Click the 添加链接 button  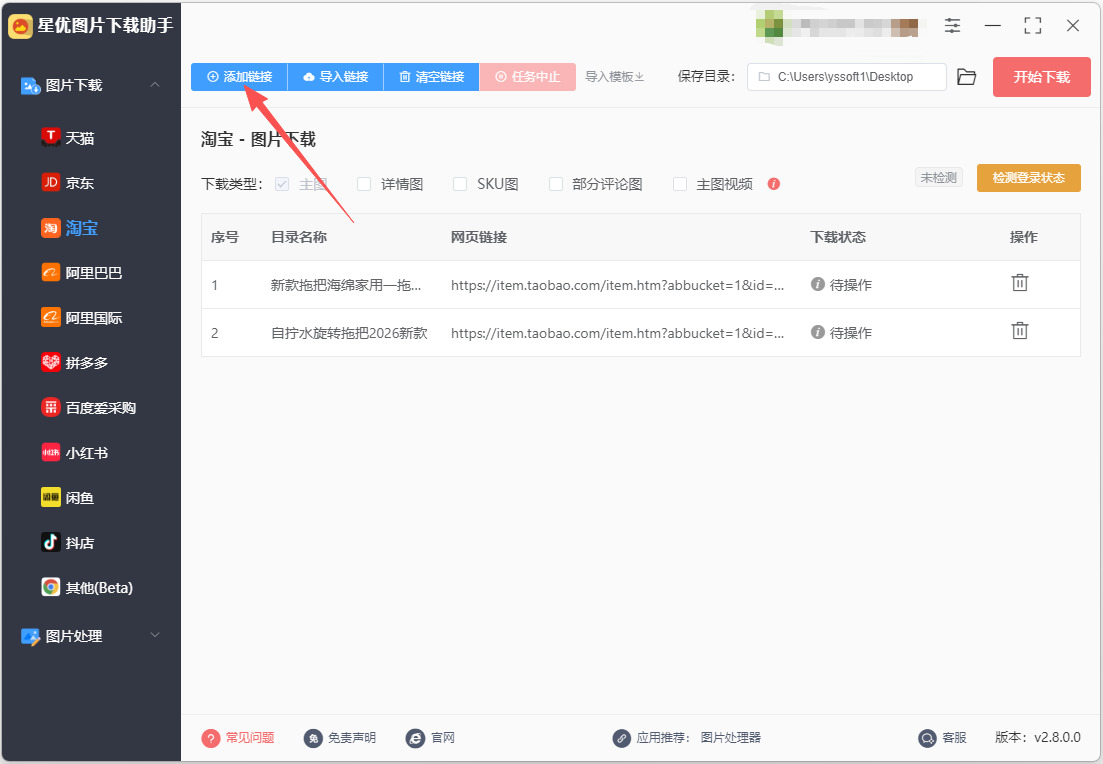[239, 77]
